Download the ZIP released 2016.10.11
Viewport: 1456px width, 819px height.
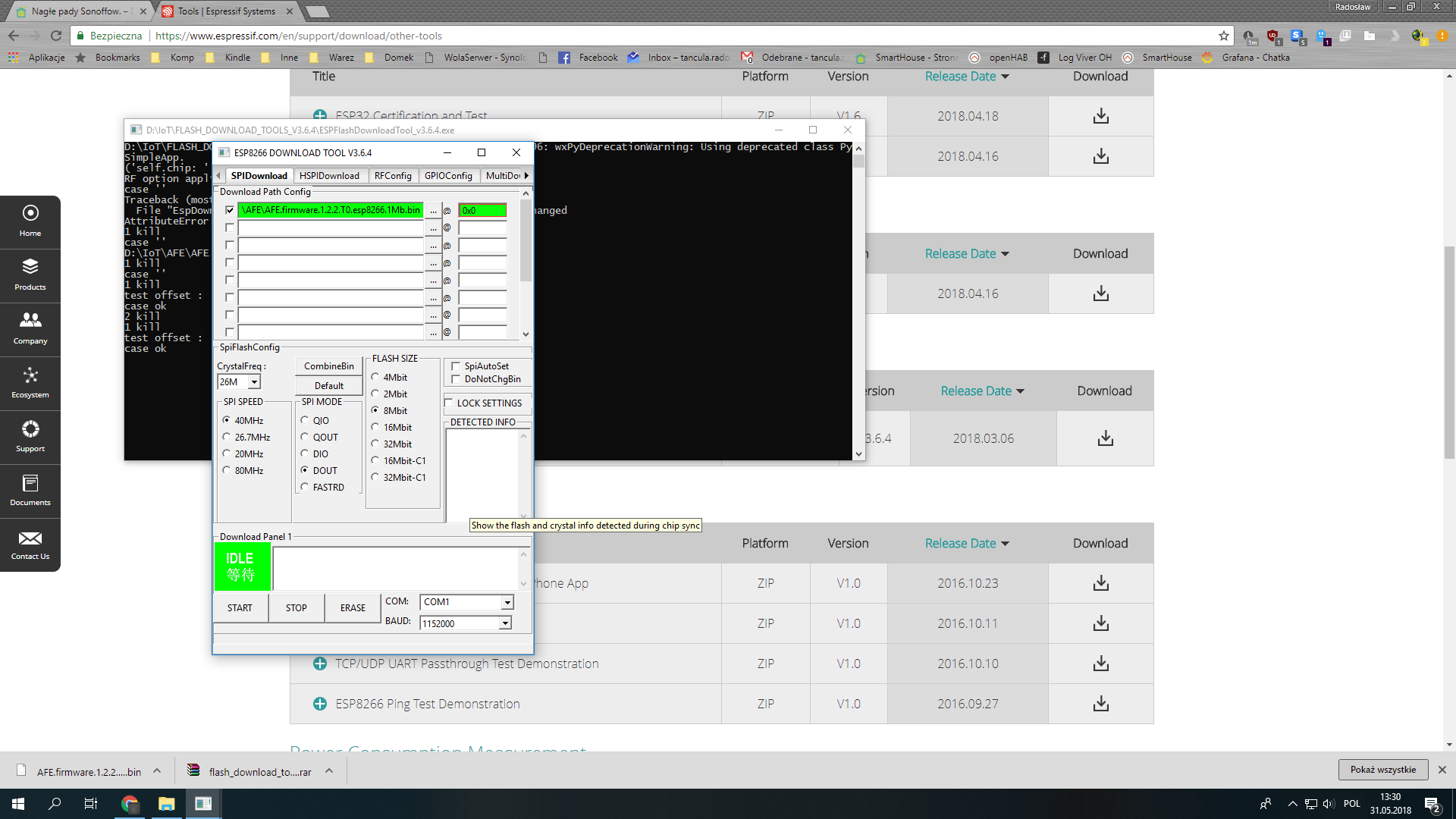click(x=1101, y=623)
